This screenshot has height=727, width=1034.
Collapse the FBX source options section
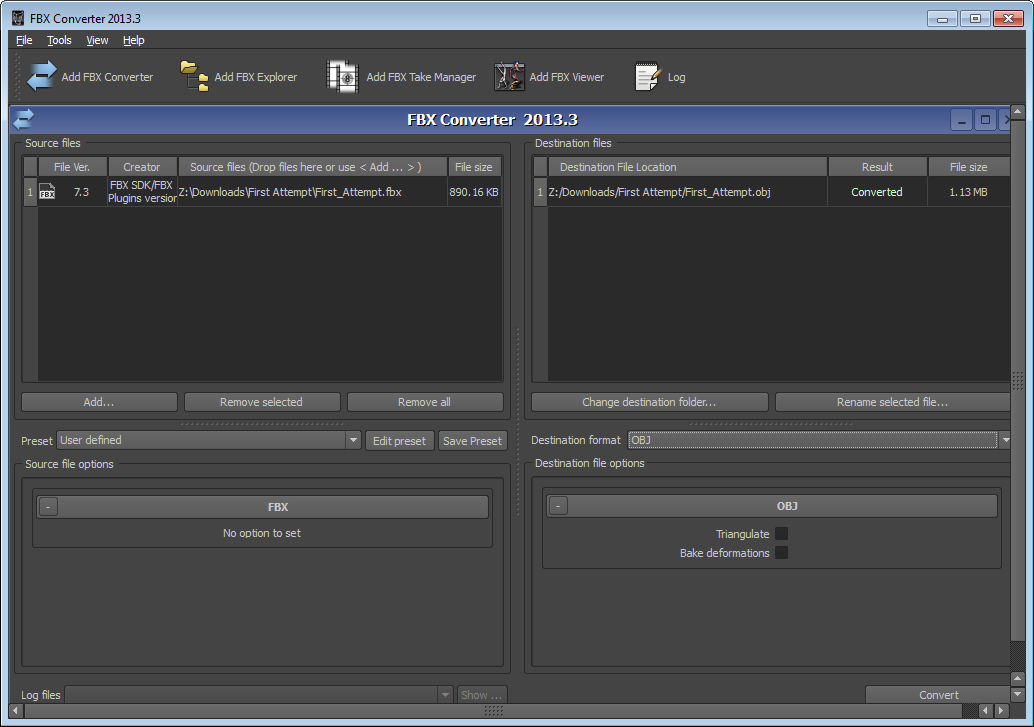pos(49,507)
